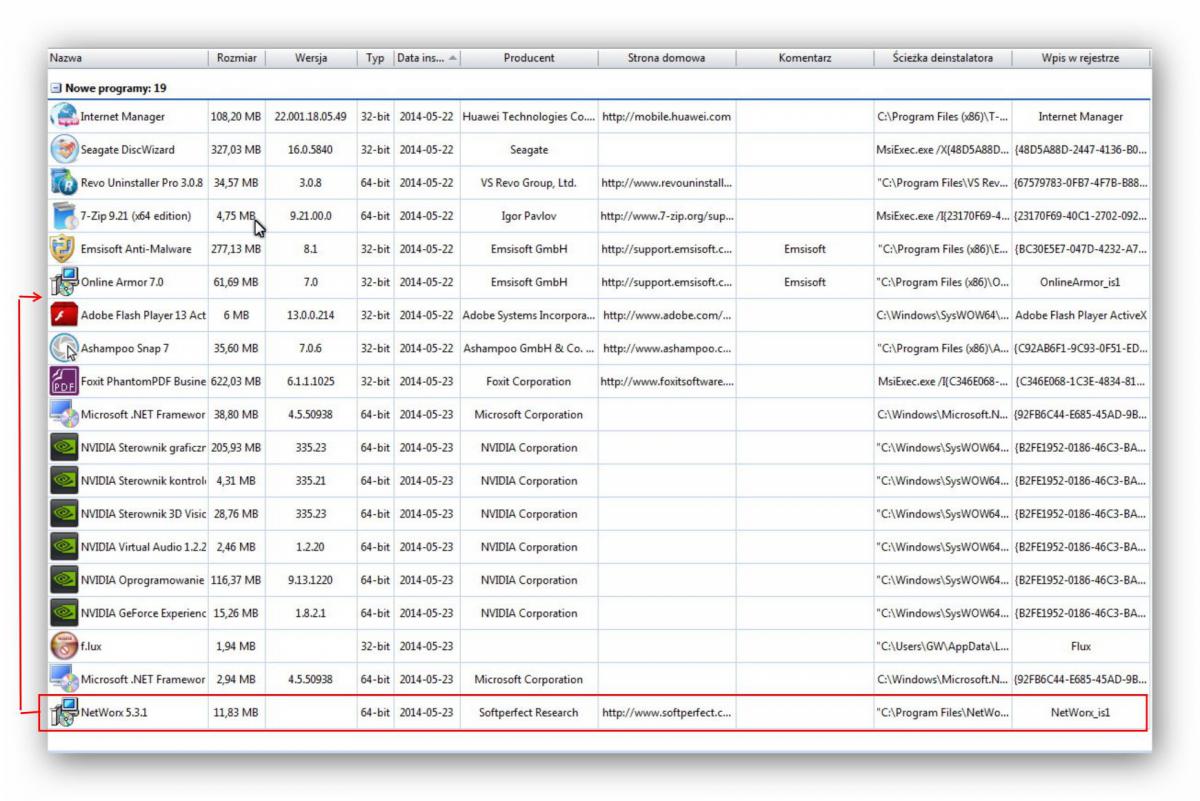Click the http://www.ashampoo.c... cell
The image size is (1200, 801).
coord(667,348)
